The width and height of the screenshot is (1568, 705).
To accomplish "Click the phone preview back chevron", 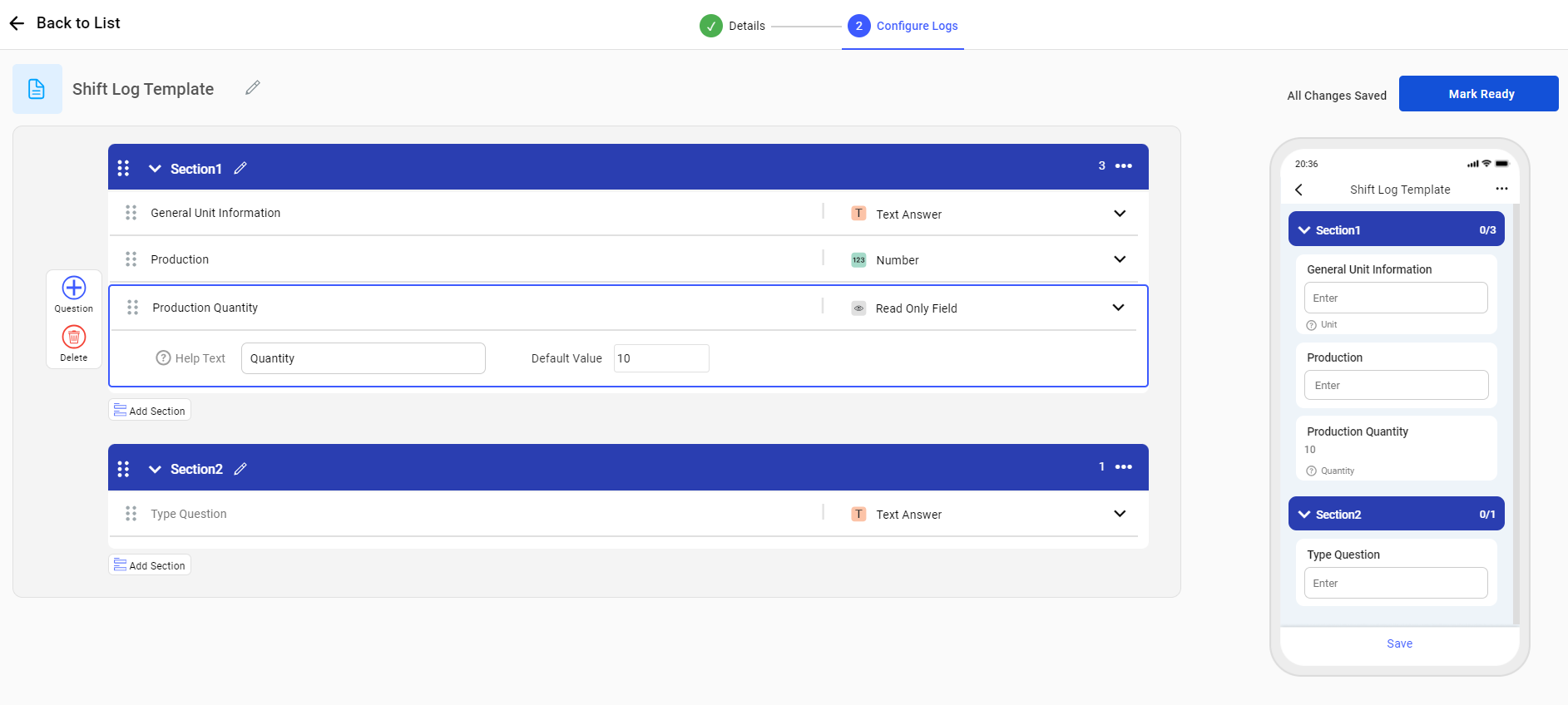I will point(1298,190).
